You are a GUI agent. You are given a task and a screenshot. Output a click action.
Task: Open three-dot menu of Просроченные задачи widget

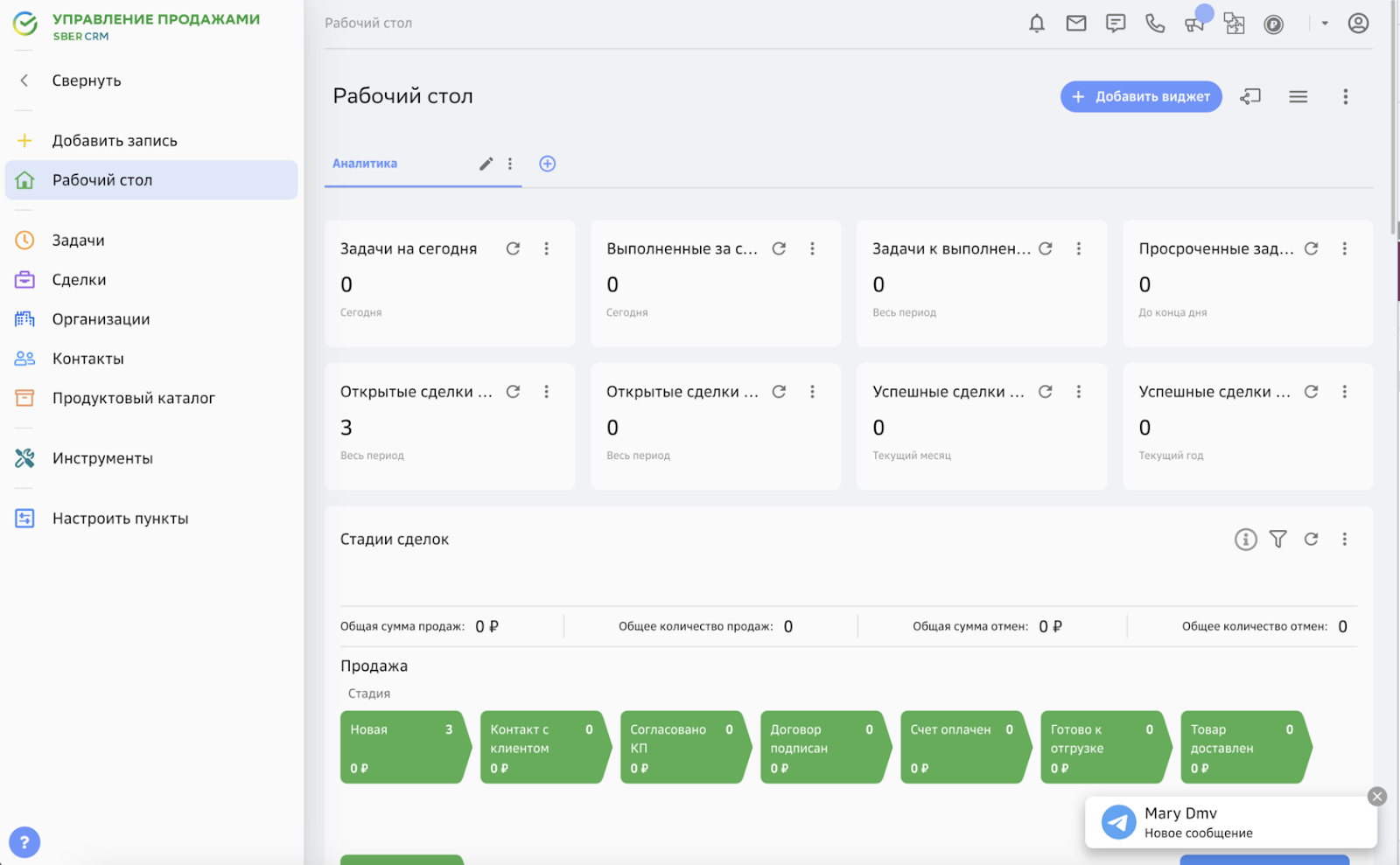point(1344,249)
